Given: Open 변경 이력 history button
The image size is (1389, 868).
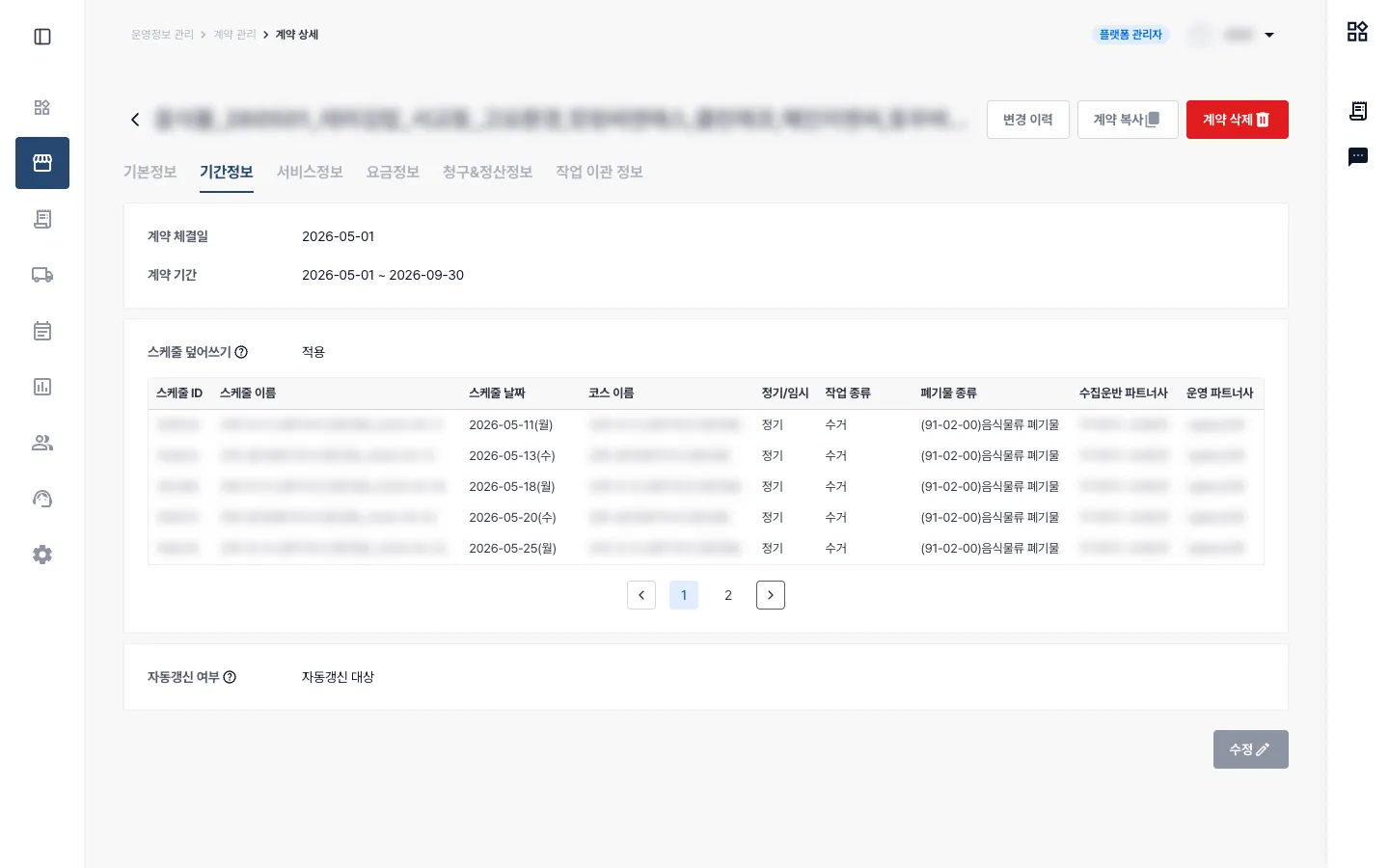Looking at the screenshot, I should [x=1028, y=120].
